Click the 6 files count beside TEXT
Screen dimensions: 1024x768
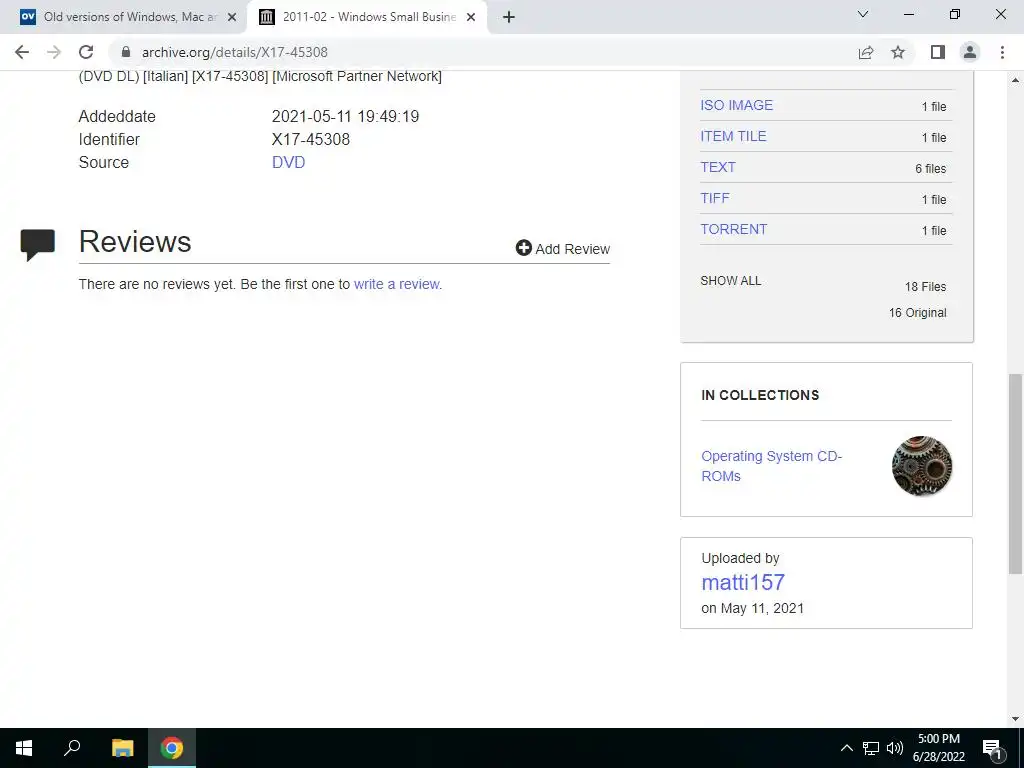pos(931,168)
